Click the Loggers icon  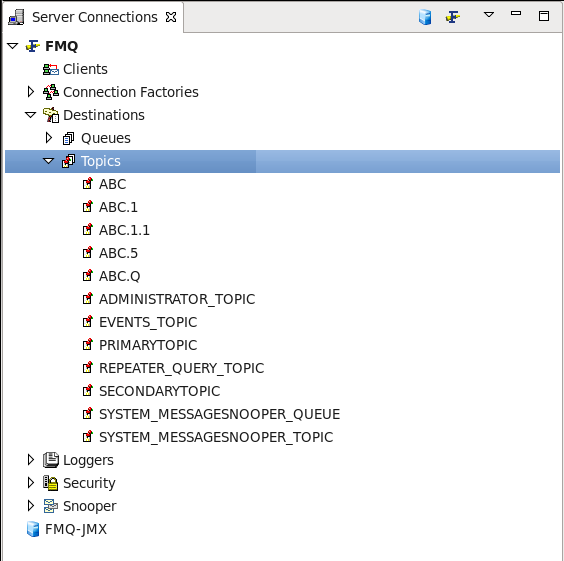point(51,460)
